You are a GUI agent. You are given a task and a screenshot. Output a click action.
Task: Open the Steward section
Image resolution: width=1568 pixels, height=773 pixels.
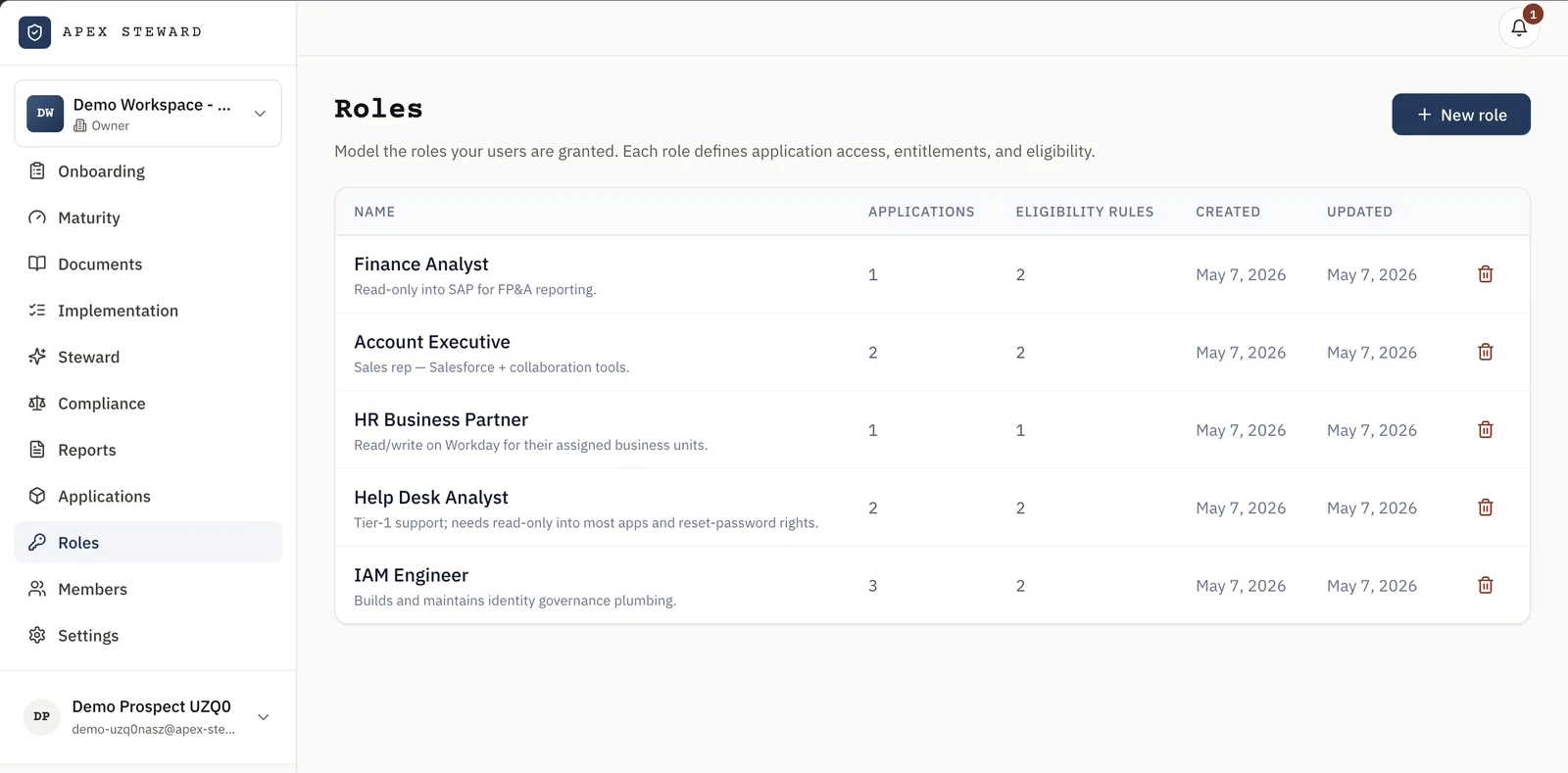pos(148,357)
